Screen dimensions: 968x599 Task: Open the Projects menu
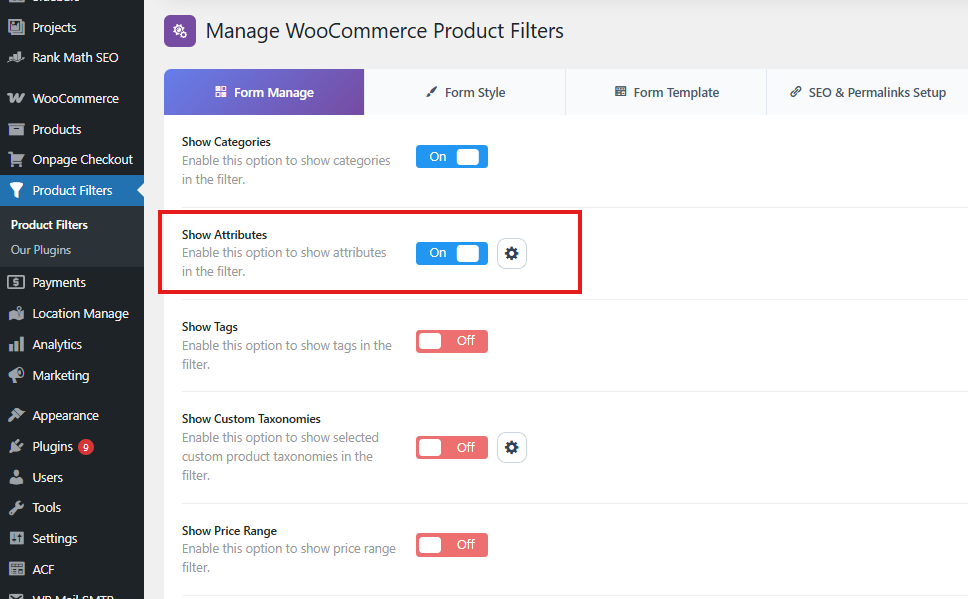tap(54, 27)
